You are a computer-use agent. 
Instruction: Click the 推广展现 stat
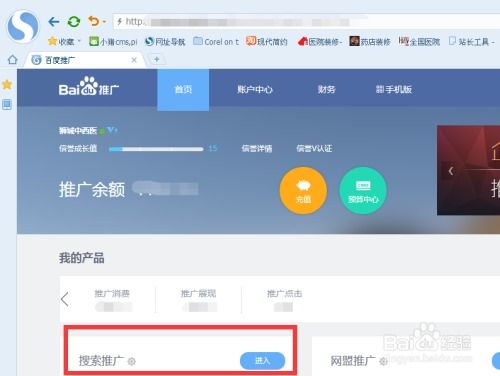tap(199, 300)
